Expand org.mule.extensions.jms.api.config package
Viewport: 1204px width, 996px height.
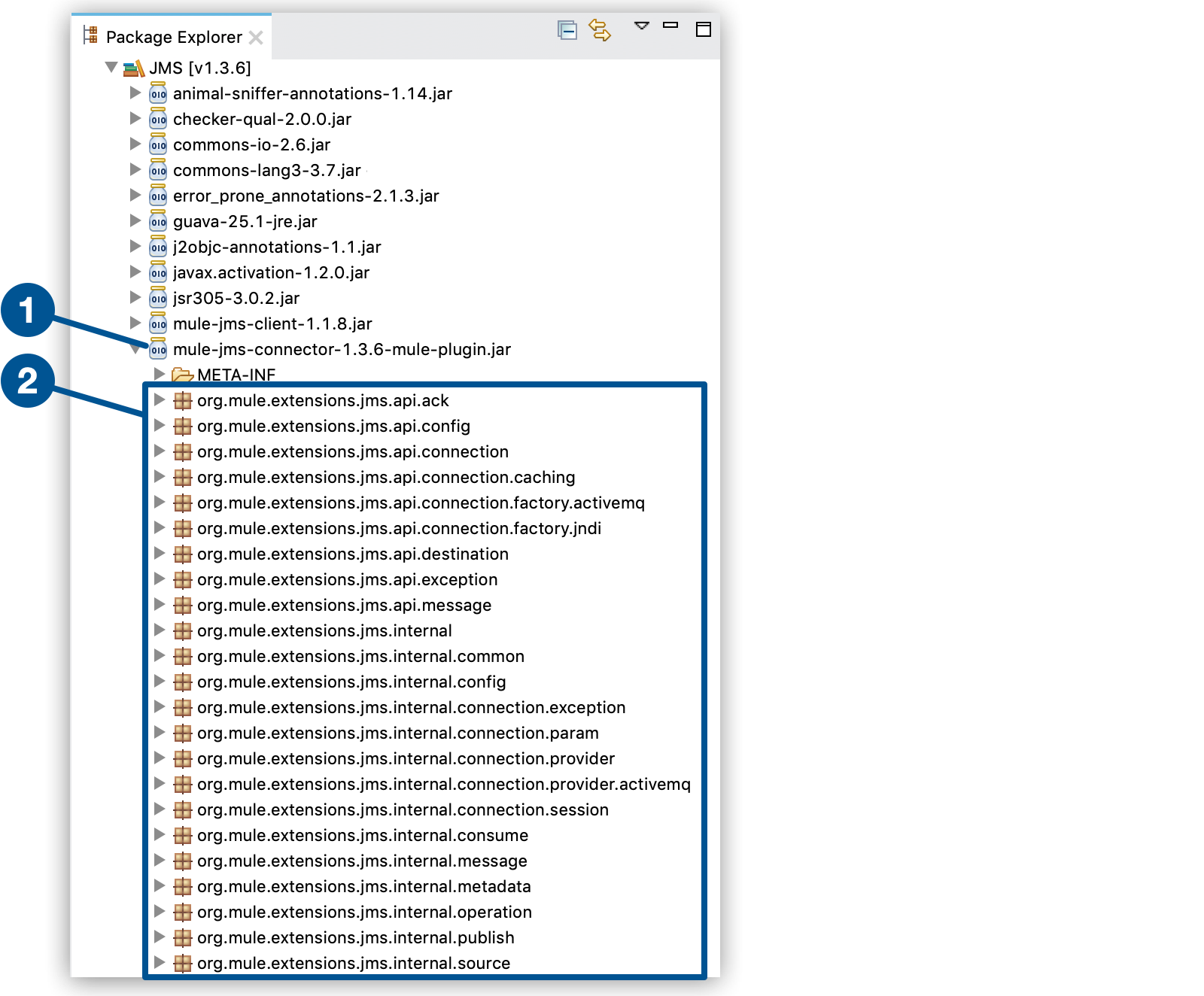point(160,426)
